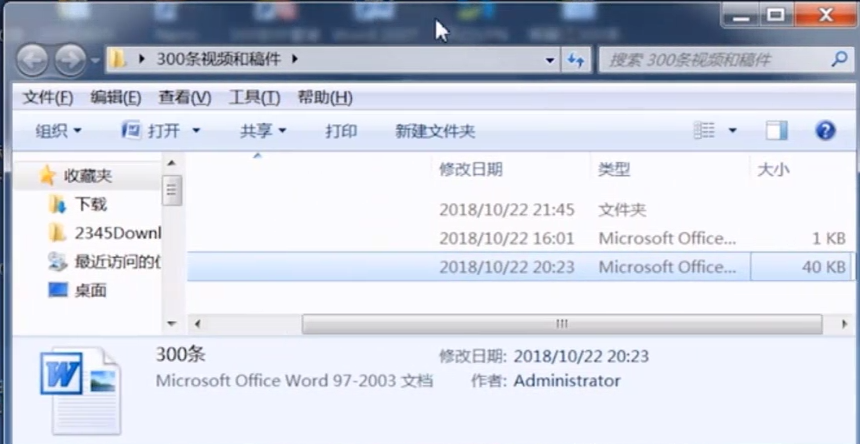Click the 桌面 monitor icon
Viewport: 860px width, 444px height.
point(58,289)
